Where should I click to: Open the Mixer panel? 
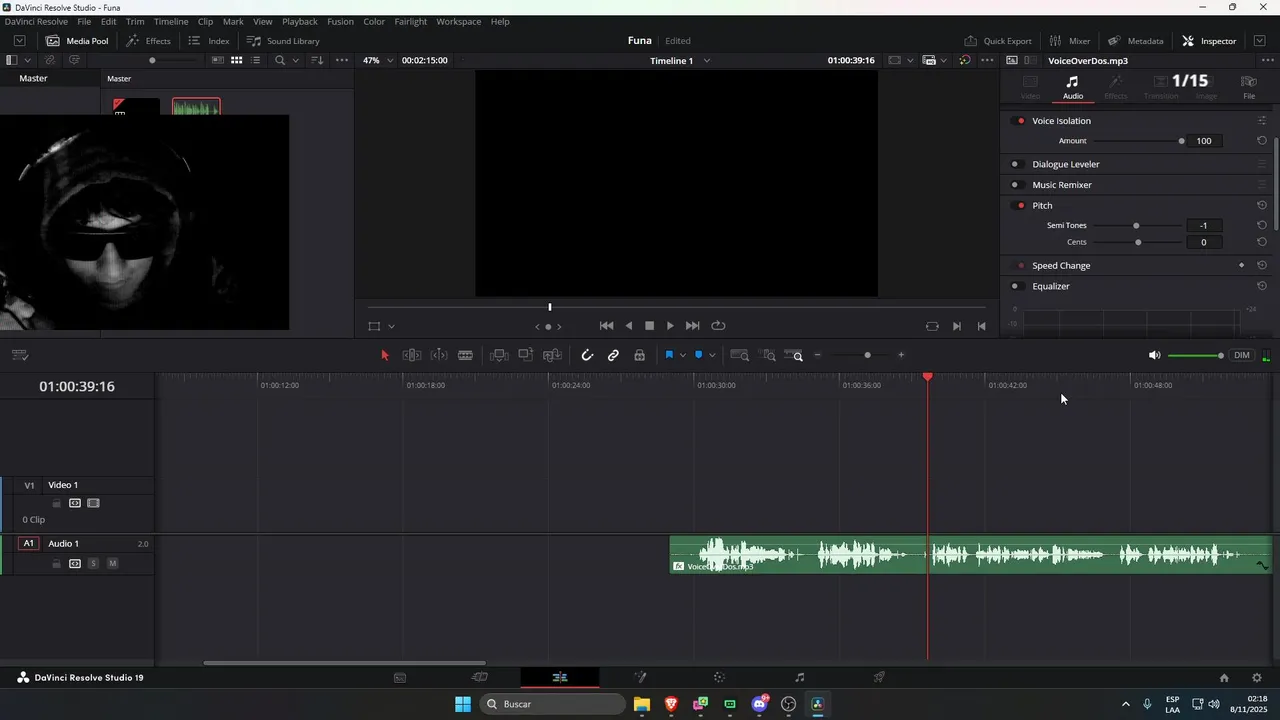tap(1069, 41)
